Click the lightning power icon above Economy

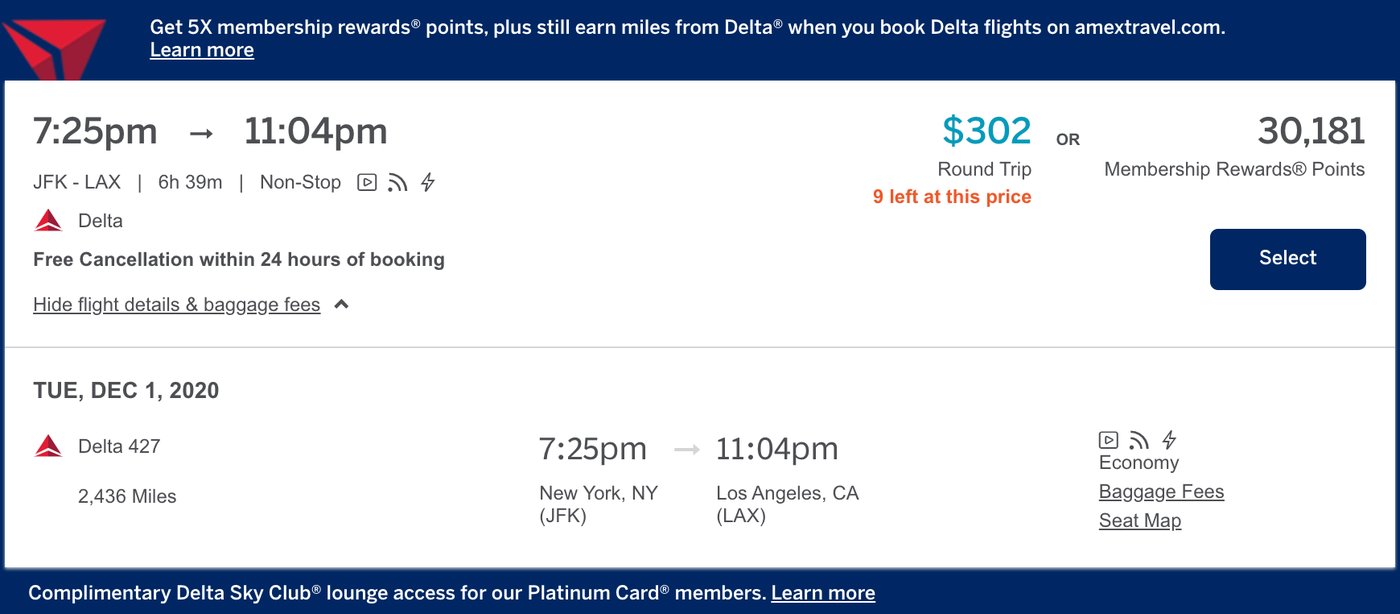coord(1168,438)
